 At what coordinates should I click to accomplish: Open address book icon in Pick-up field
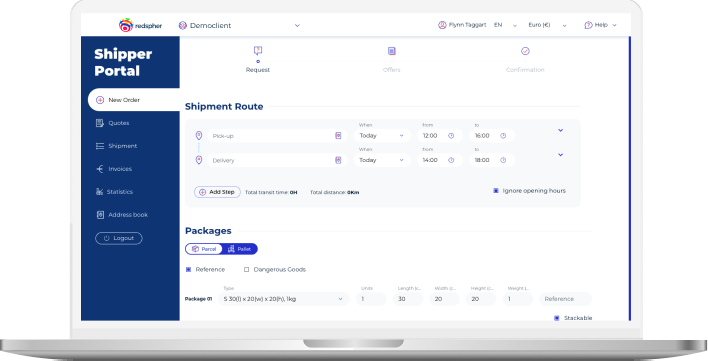point(338,136)
